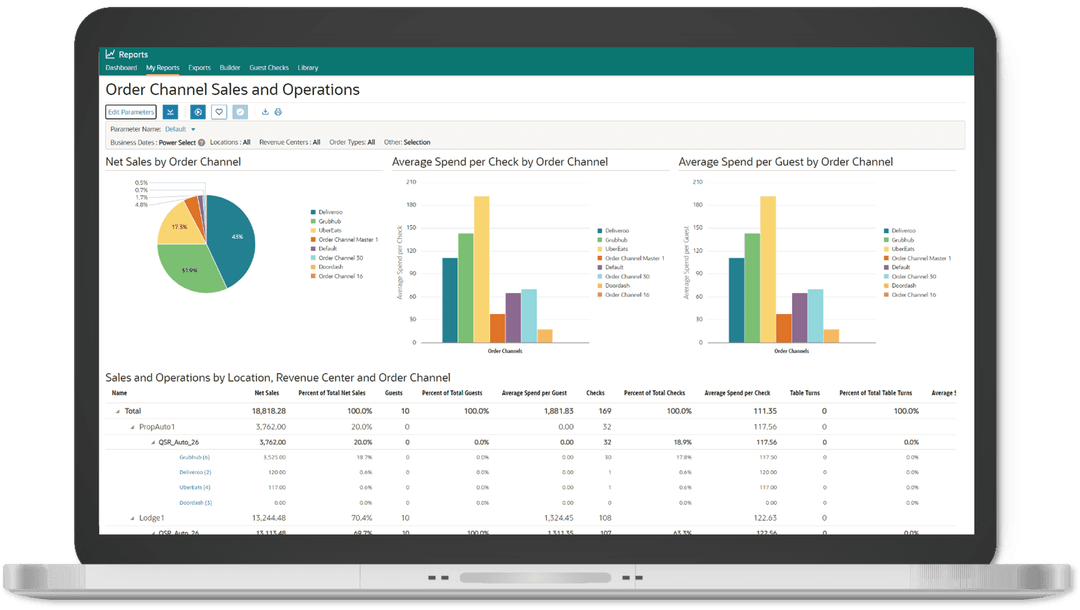Mark report as favorite with heart icon
This screenshot has height=610, width=1080.
coord(219,112)
